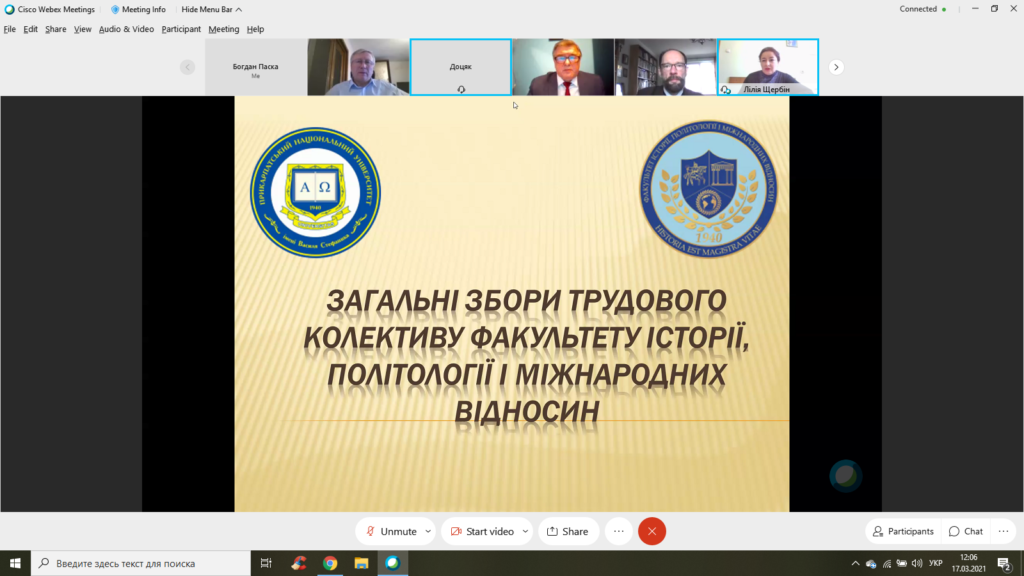Click the Windows taskbar search field
Screen dimensions: 1024x576
140,563
